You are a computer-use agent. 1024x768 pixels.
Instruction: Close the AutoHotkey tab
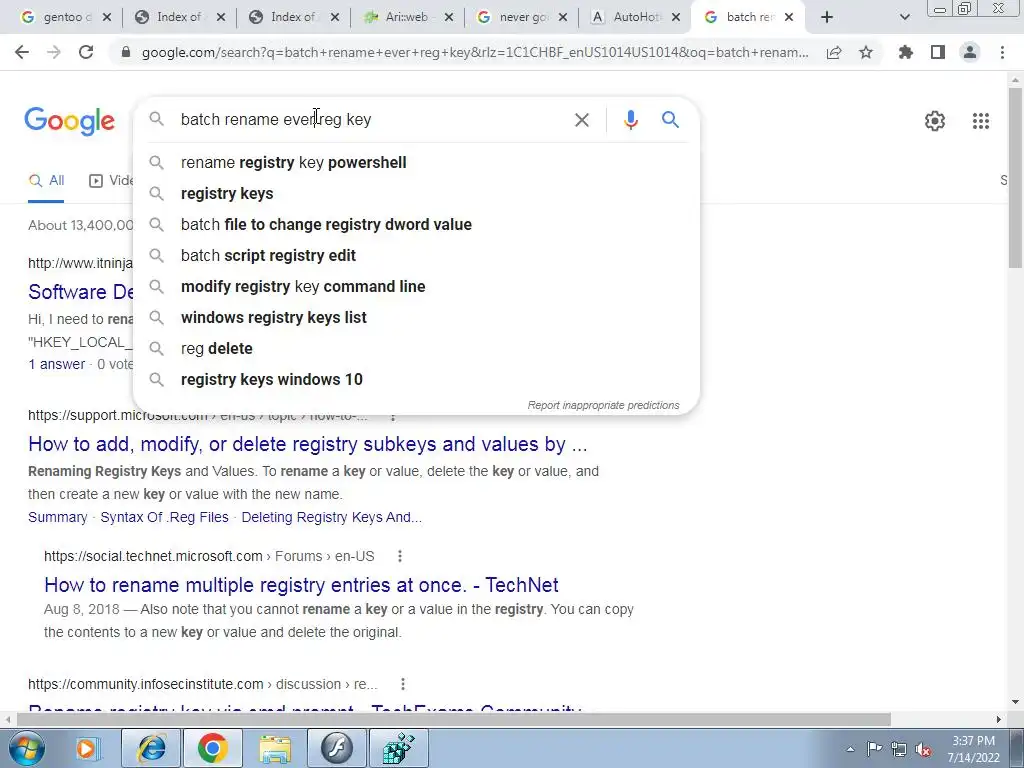coord(677,17)
